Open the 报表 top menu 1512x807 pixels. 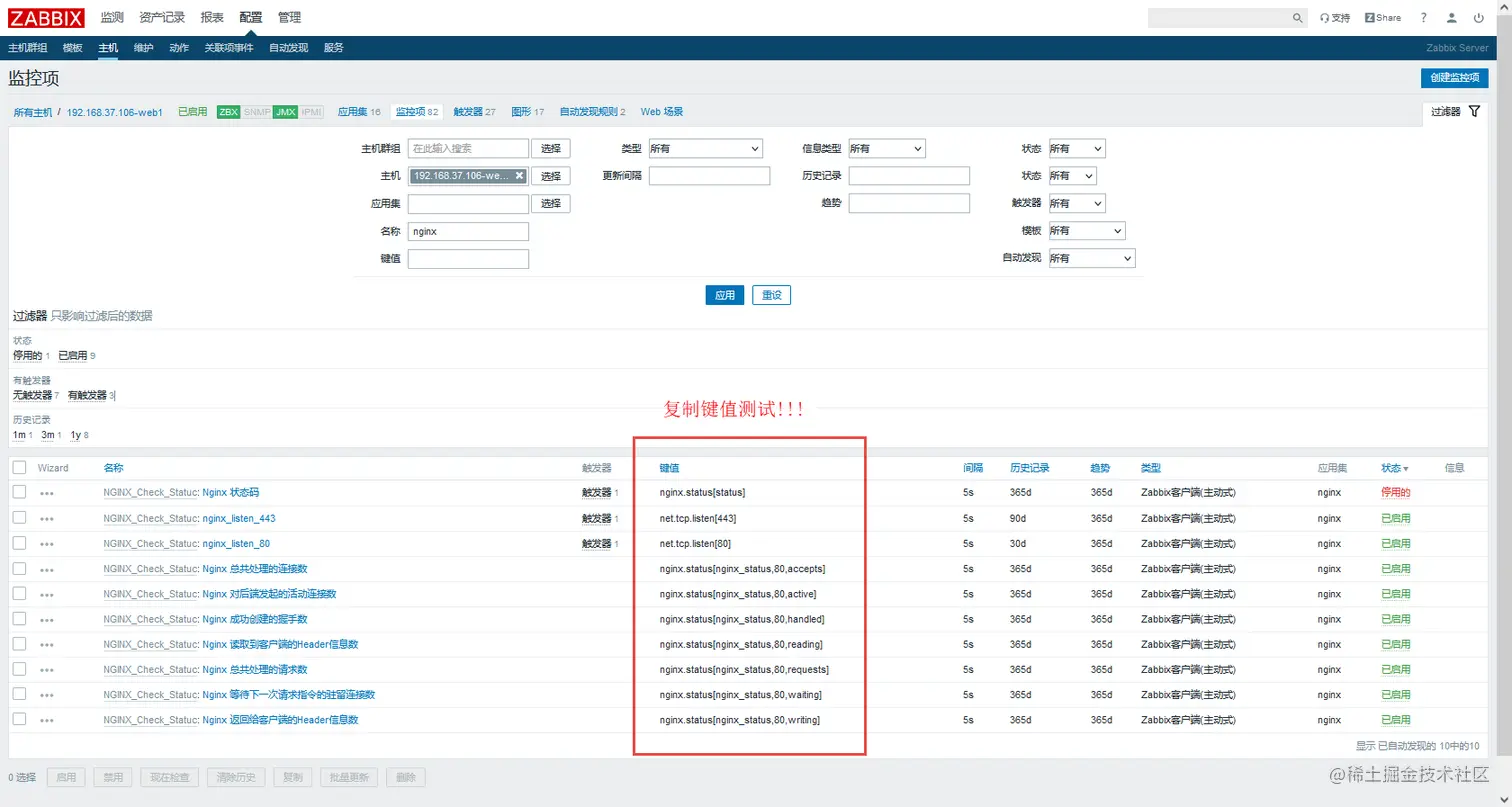pyautogui.click(x=212, y=18)
